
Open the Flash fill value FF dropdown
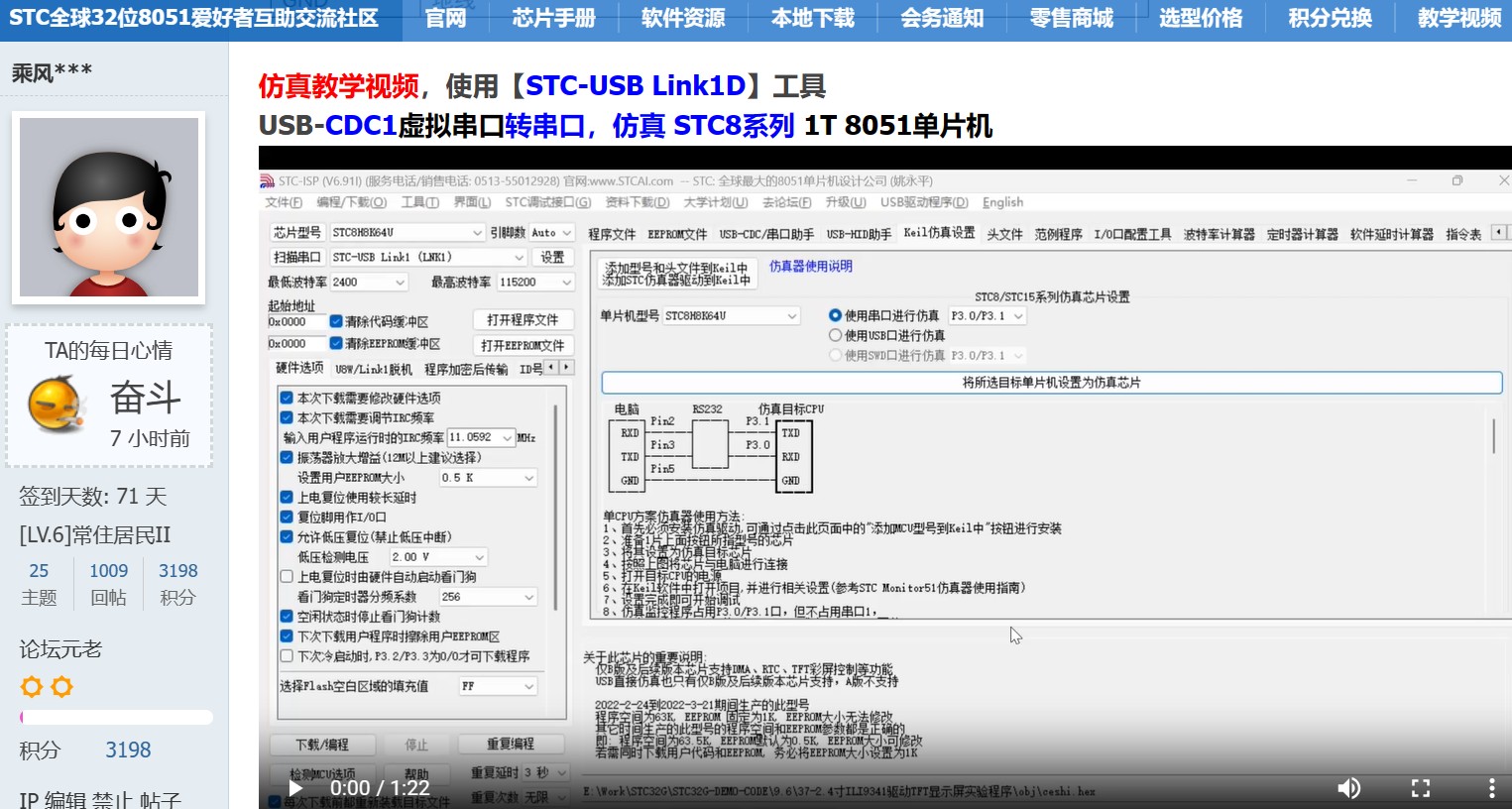498,685
